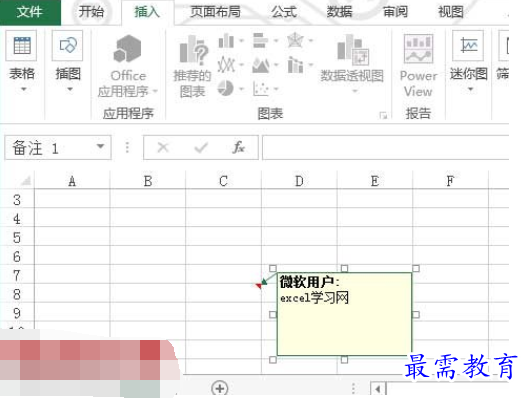Open the 文件 (File) tab
526x398 pixels.
30,12
